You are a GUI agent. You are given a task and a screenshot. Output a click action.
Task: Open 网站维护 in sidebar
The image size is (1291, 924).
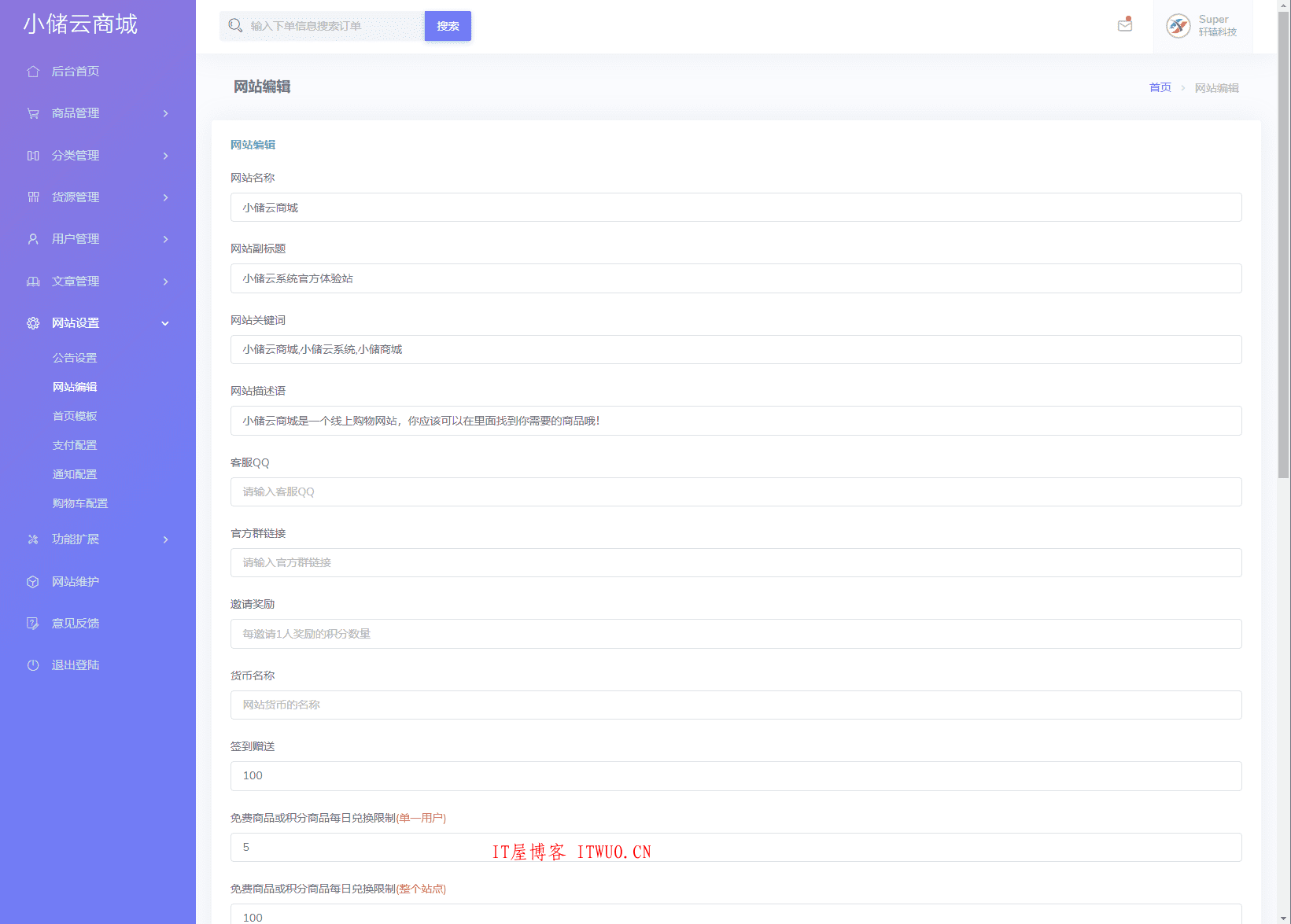click(76, 582)
